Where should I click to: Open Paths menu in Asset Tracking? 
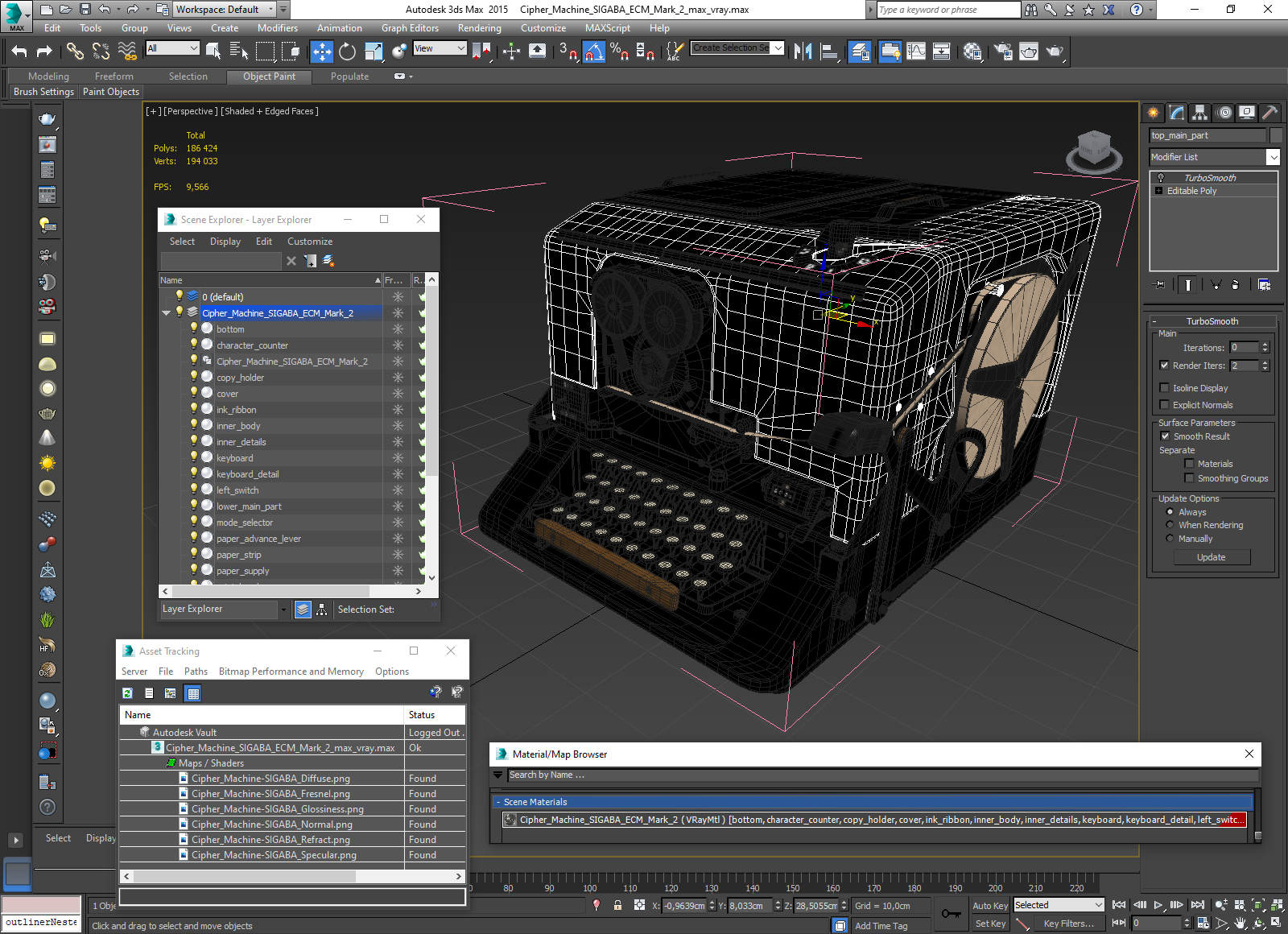(196, 672)
